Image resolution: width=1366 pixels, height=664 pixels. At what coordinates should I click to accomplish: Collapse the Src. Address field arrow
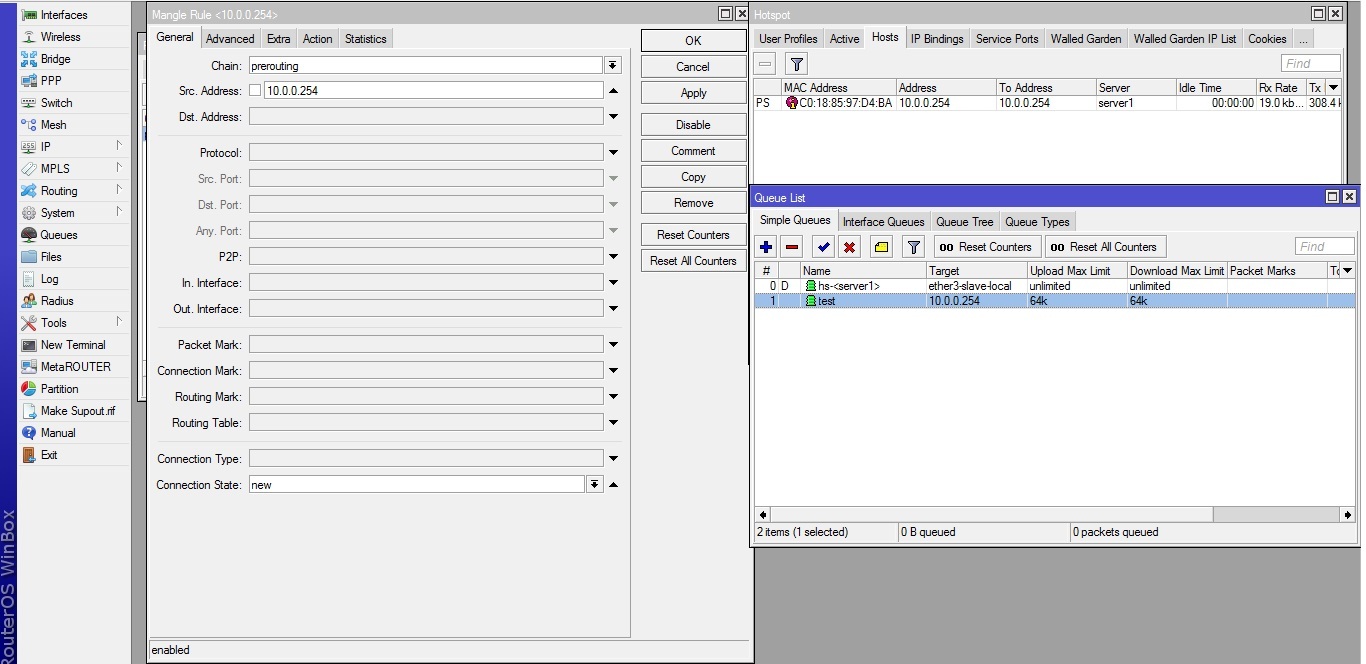613,91
